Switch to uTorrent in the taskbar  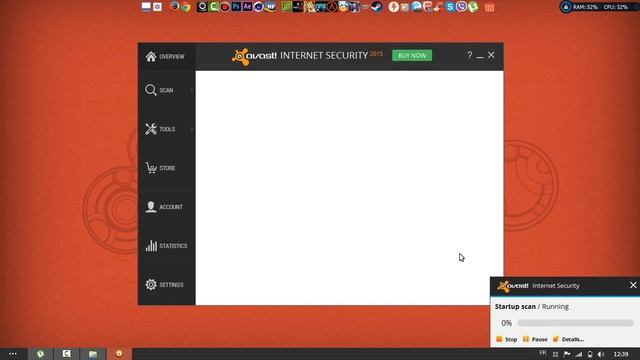pyautogui.click(x=40, y=354)
